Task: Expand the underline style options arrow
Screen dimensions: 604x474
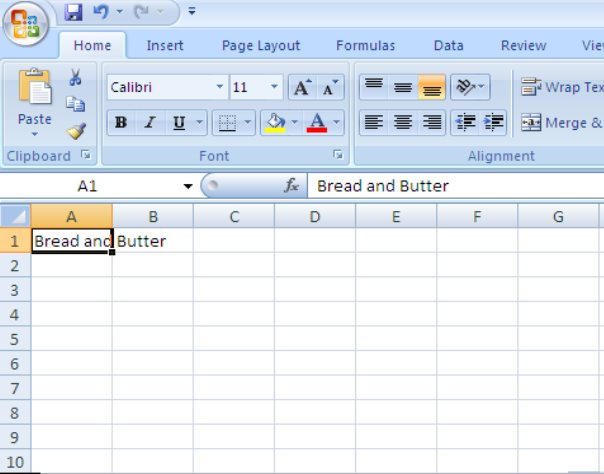Action: [200, 122]
